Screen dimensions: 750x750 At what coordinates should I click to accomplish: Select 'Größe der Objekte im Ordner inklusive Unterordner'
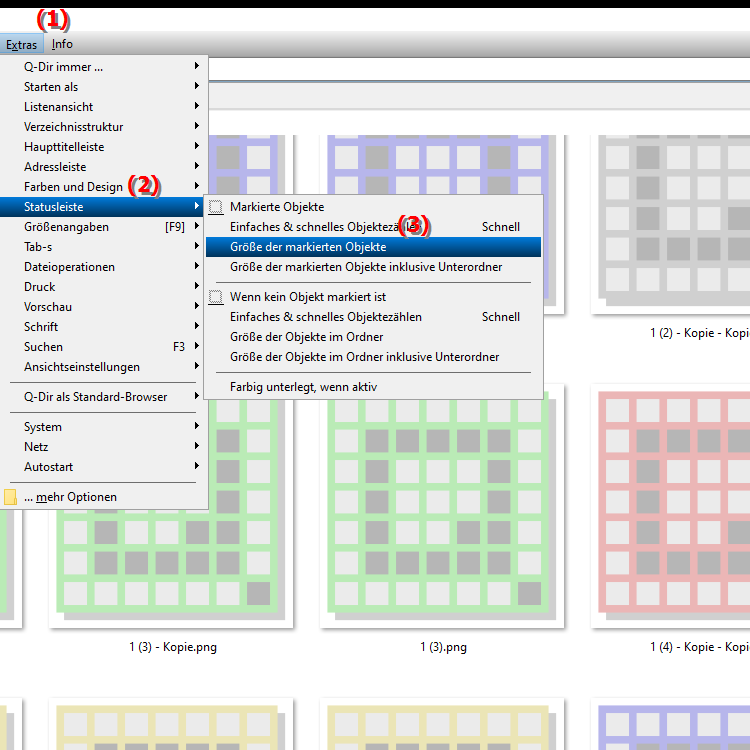(374, 357)
